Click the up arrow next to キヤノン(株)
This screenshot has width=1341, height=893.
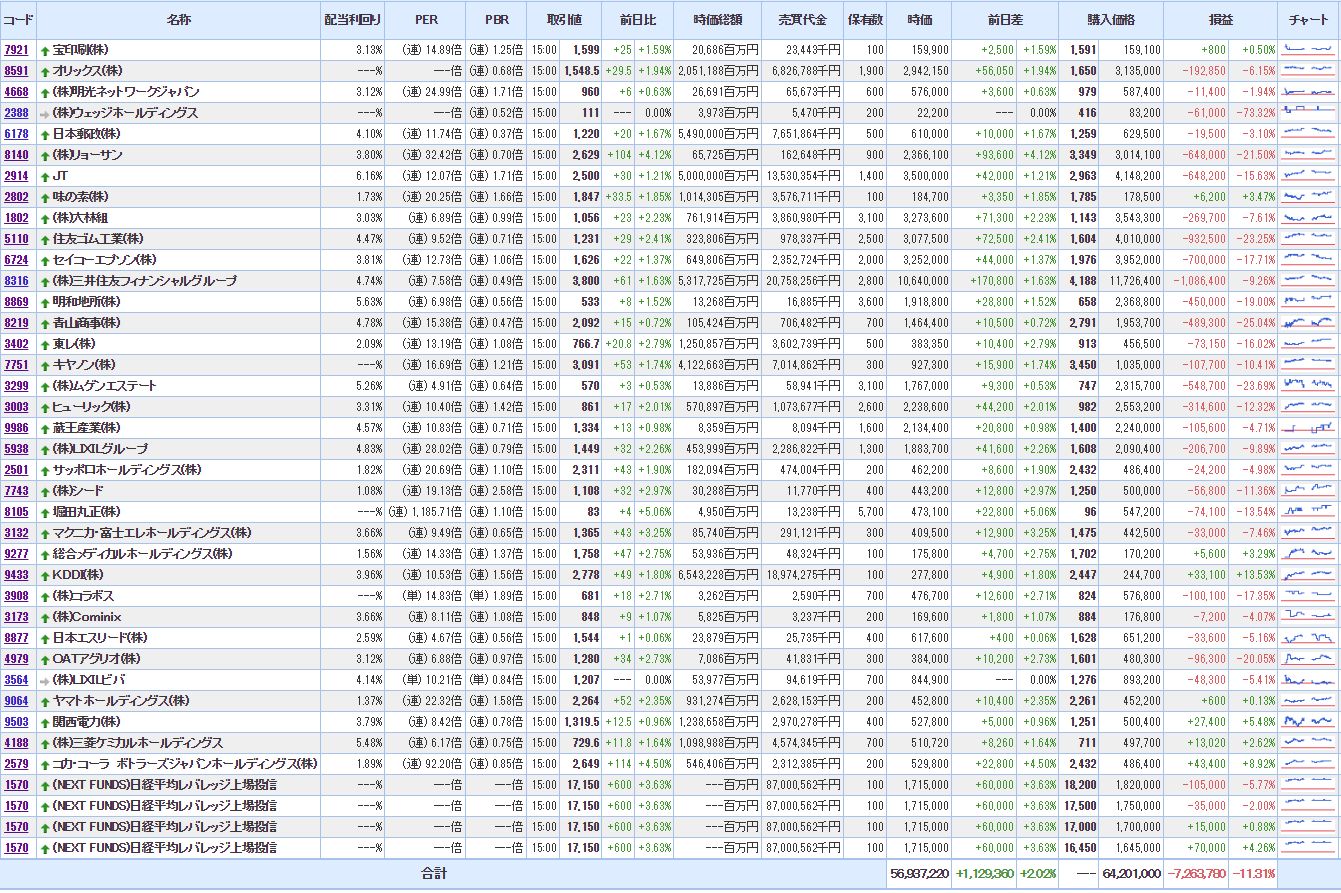[45, 365]
